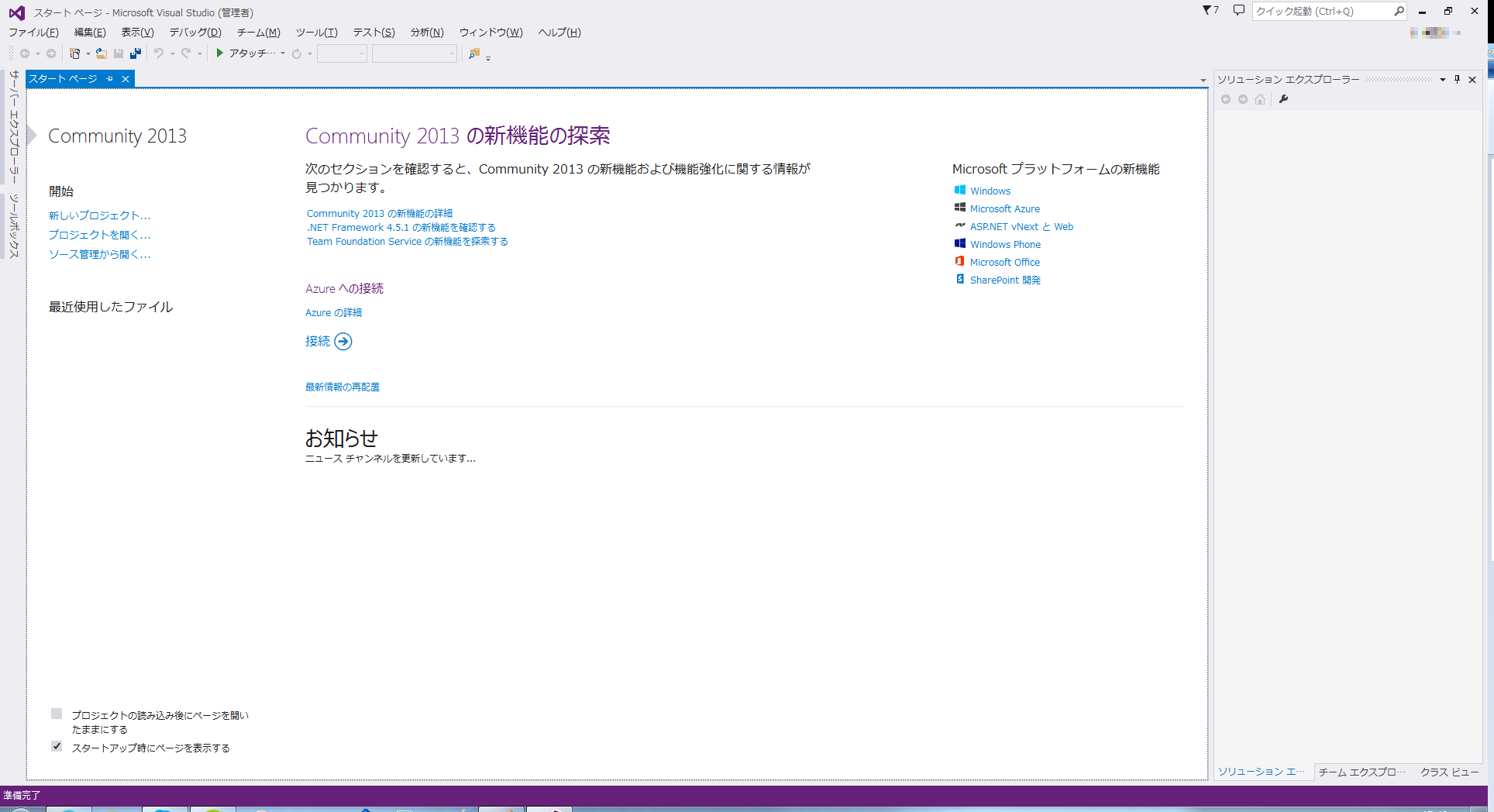Open the notifications flag showing 7
Viewport: 1494px width, 812px height.
[x=1210, y=10]
